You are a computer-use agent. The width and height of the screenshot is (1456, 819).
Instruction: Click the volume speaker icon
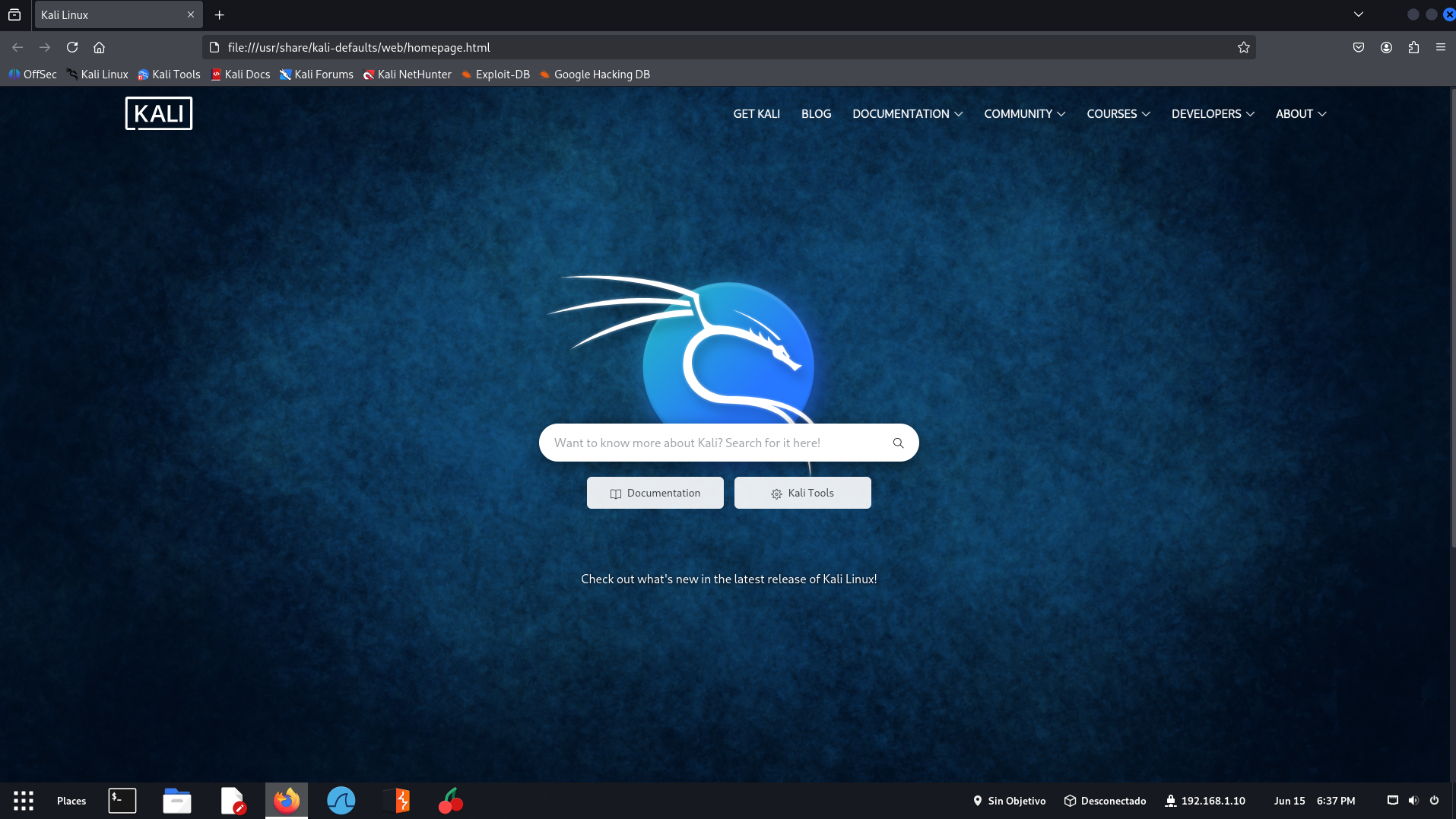(1413, 800)
